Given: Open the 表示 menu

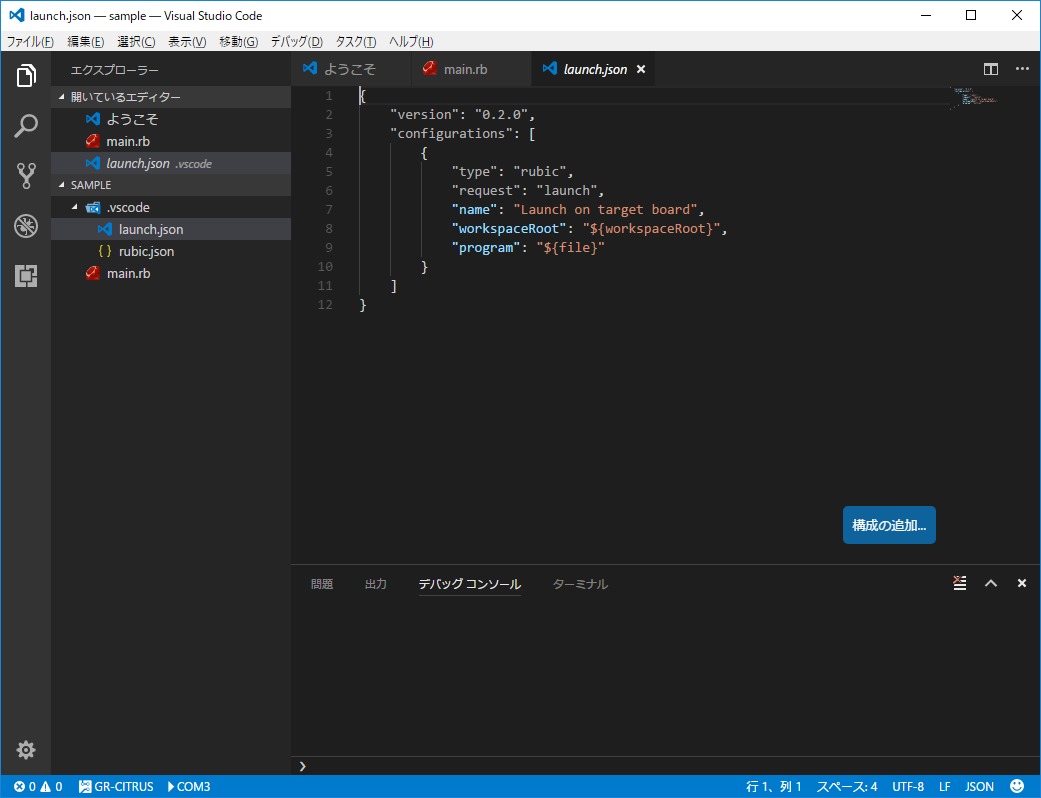Looking at the screenshot, I should point(187,41).
